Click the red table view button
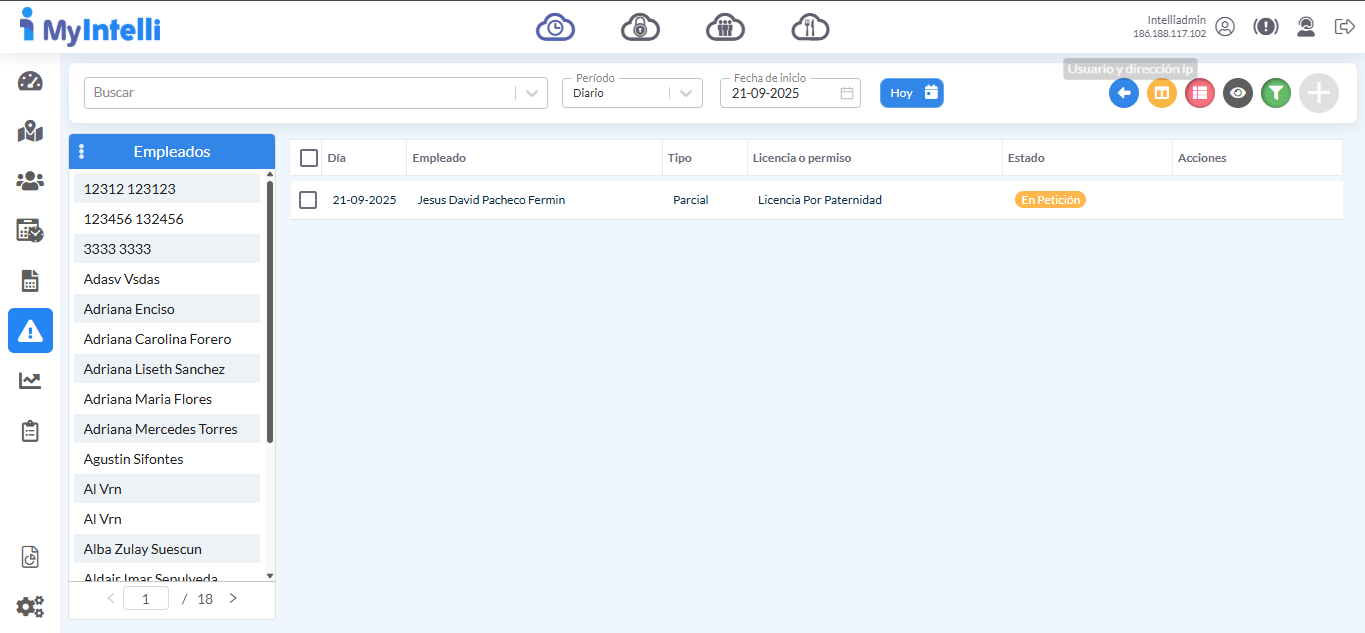The image size is (1365, 633). (1199, 93)
